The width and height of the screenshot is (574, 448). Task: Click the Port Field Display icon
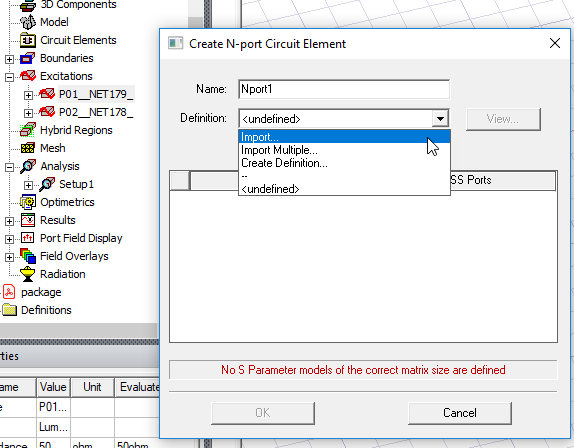tap(28, 238)
